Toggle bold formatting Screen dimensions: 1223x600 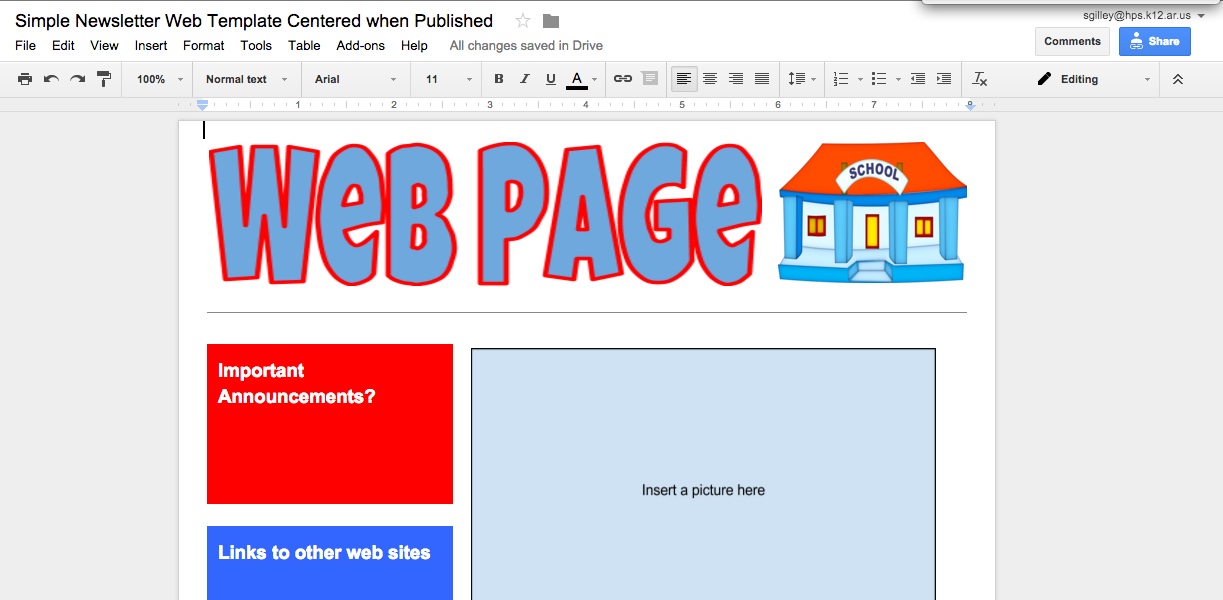click(499, 79)
